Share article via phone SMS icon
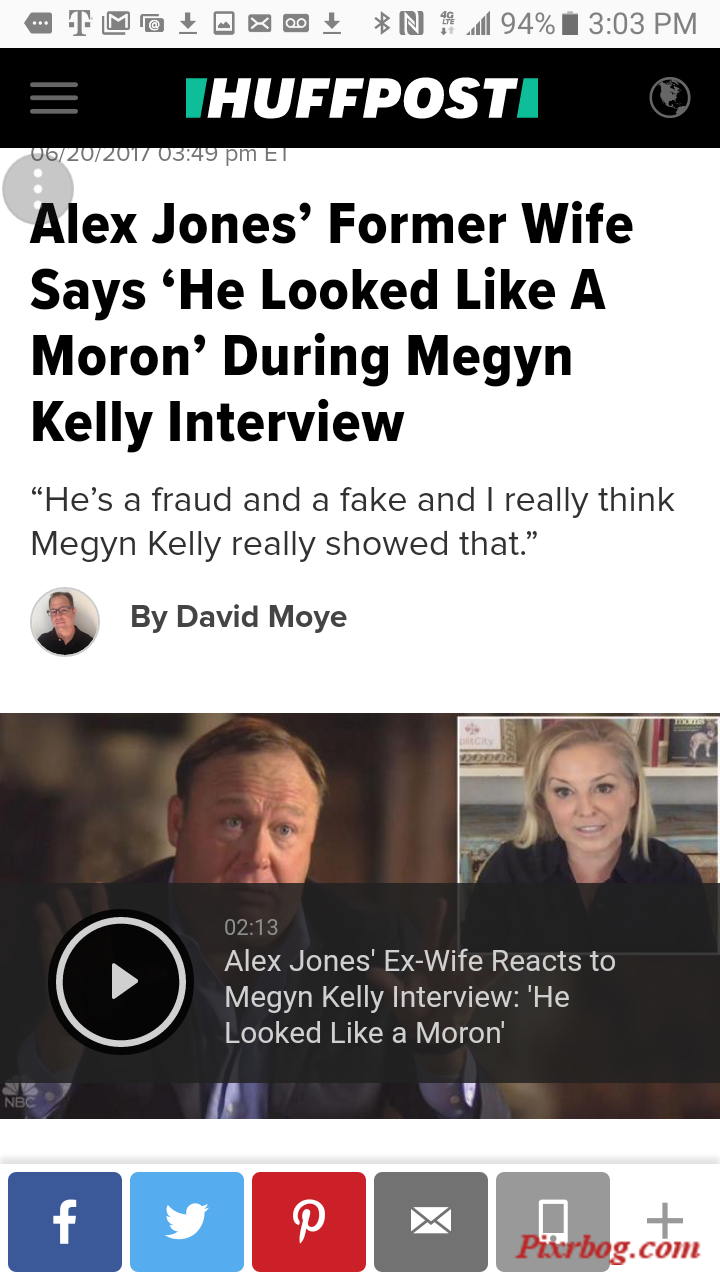Screen dimensions: 720x1280 pyautogui.click(x=553, y=1222)
